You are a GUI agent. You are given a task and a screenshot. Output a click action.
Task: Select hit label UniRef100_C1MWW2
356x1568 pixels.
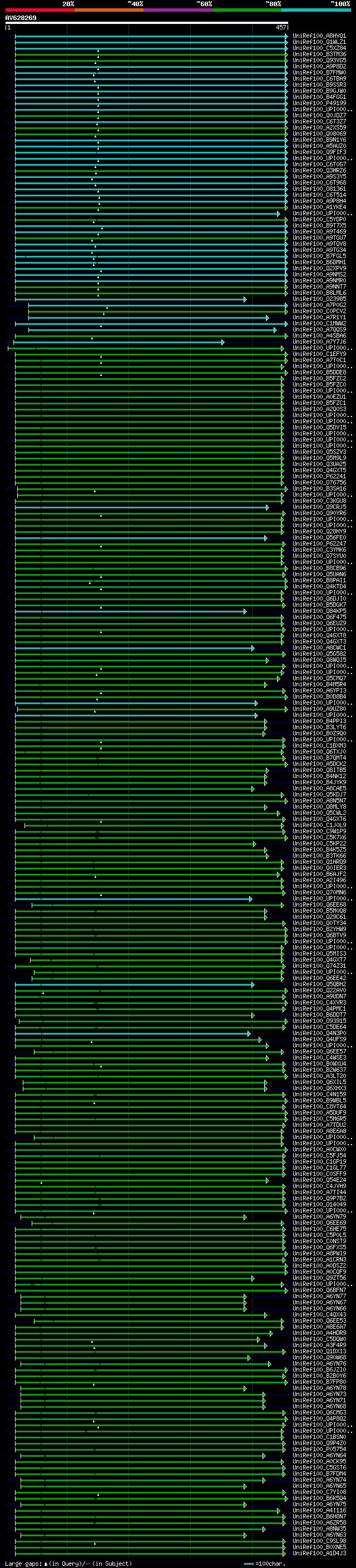319,324
